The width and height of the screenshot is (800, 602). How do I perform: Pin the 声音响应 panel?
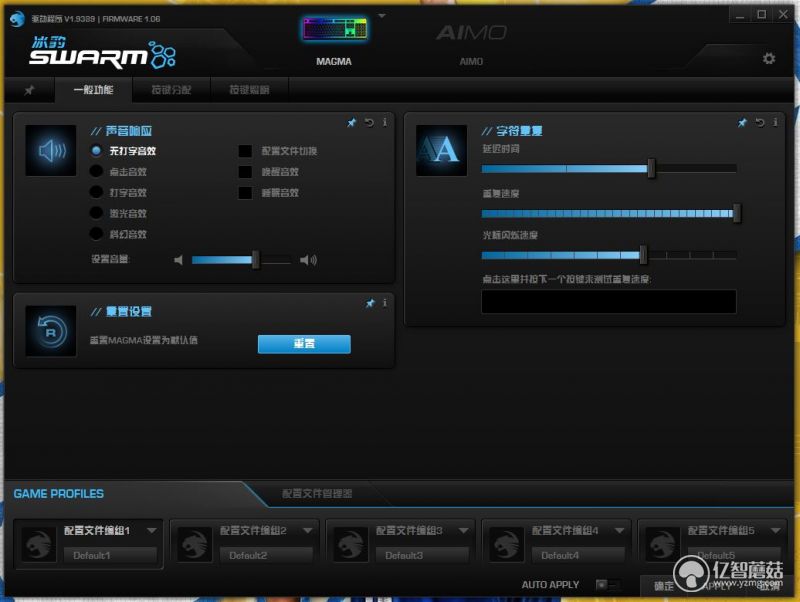pyautogui.click(x=352, y=122)
